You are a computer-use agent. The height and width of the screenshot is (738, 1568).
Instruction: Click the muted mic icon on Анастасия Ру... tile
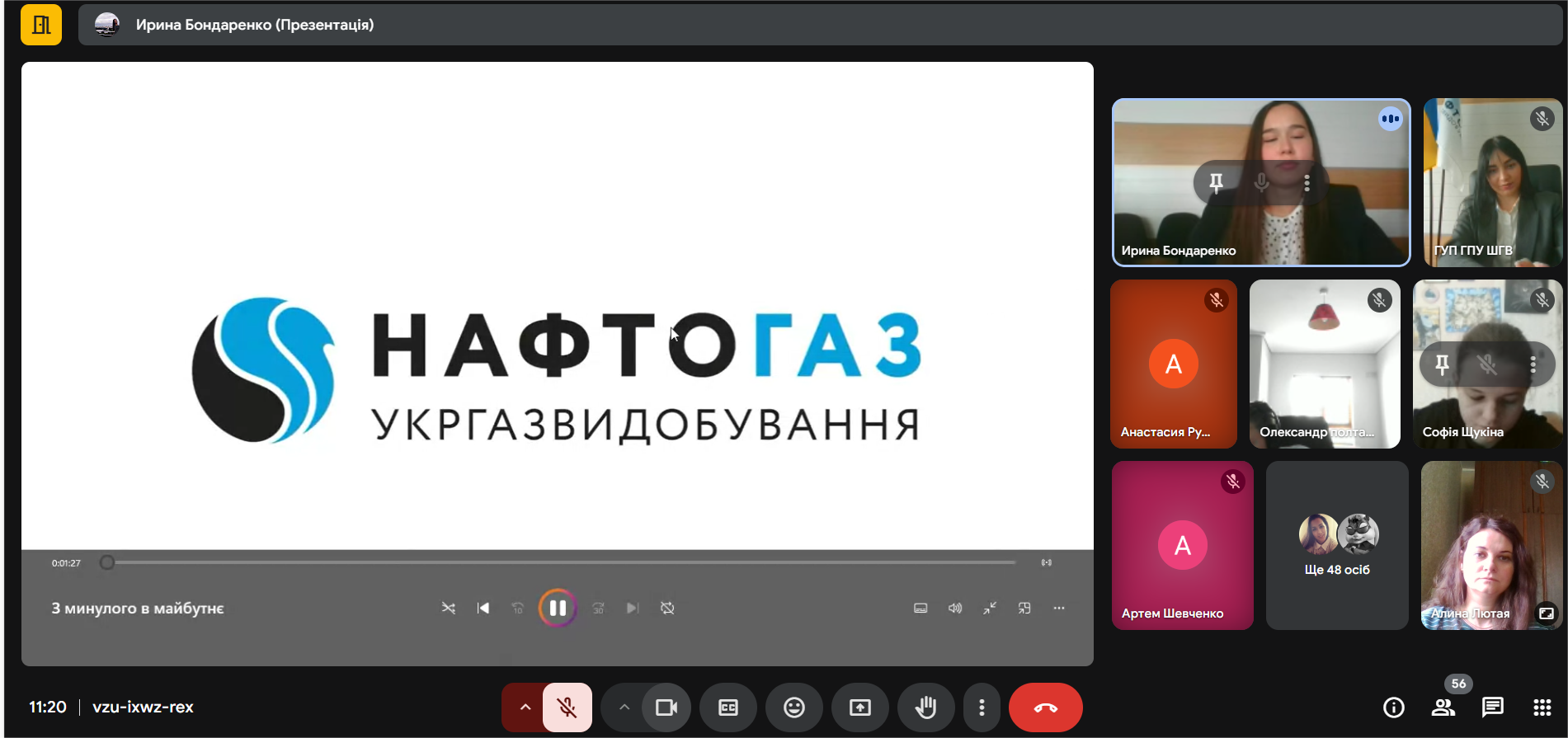(x=1216, y=300)
